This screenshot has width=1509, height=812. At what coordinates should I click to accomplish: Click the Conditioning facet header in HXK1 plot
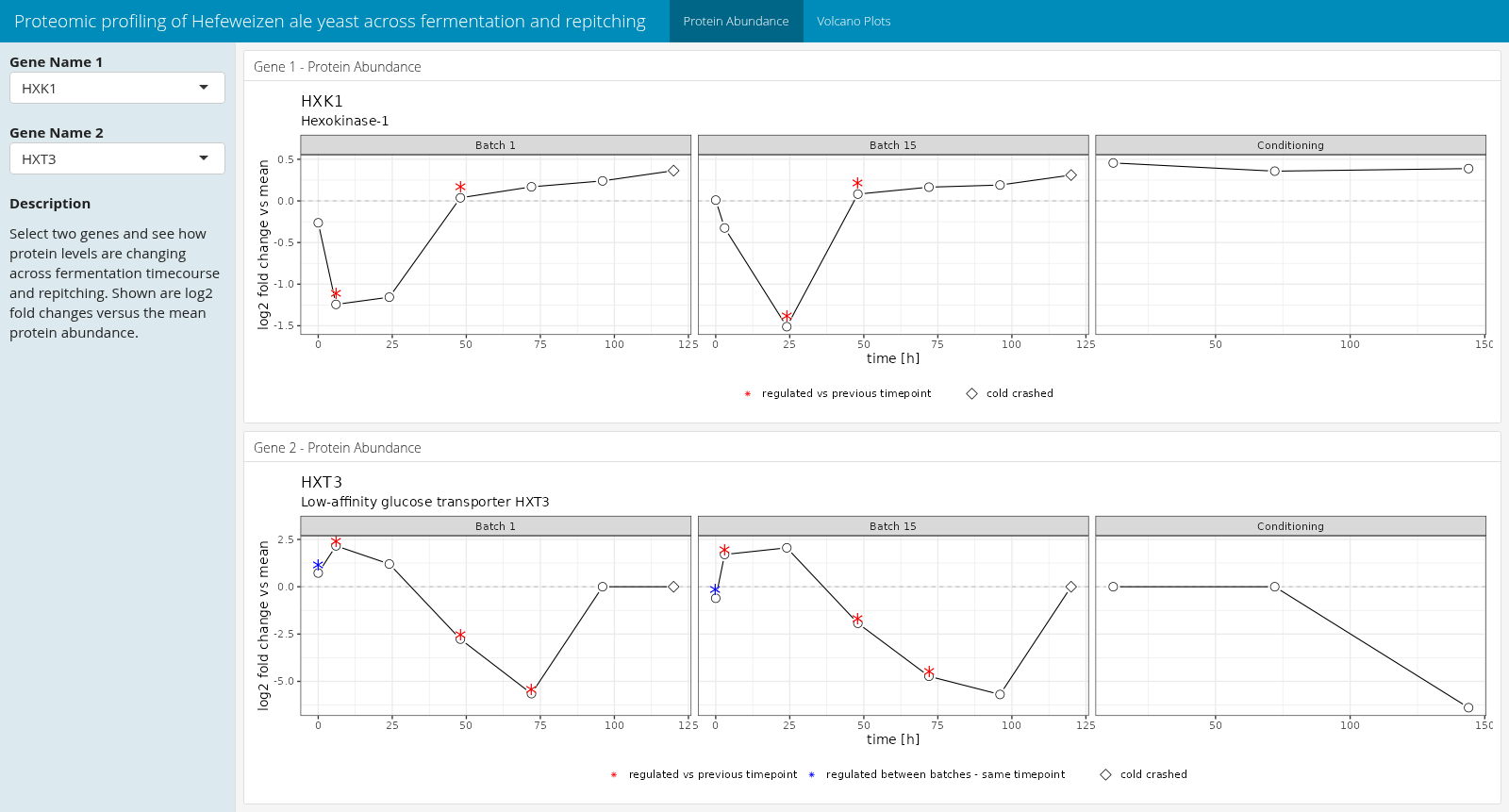tap(1290, 145)
